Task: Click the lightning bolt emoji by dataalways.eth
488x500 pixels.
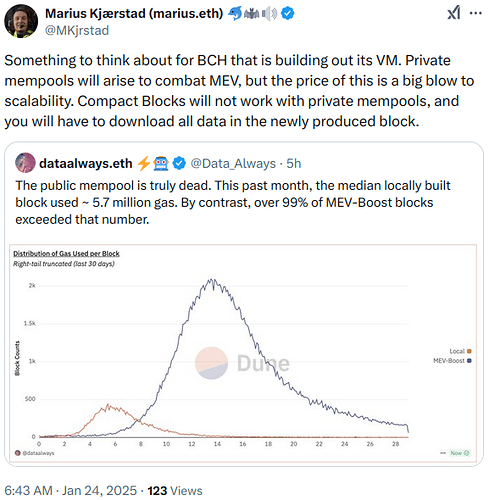Action: click(x=144, y=163)
